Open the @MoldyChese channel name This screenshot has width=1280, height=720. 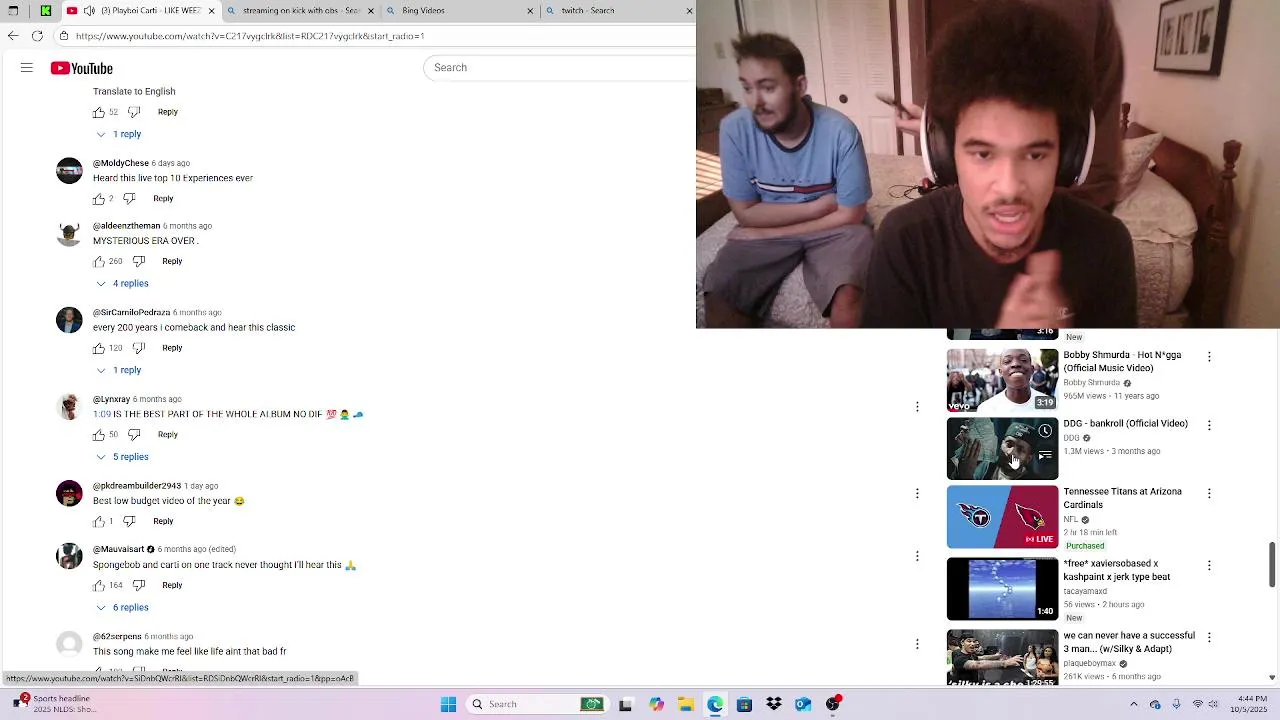121,163
